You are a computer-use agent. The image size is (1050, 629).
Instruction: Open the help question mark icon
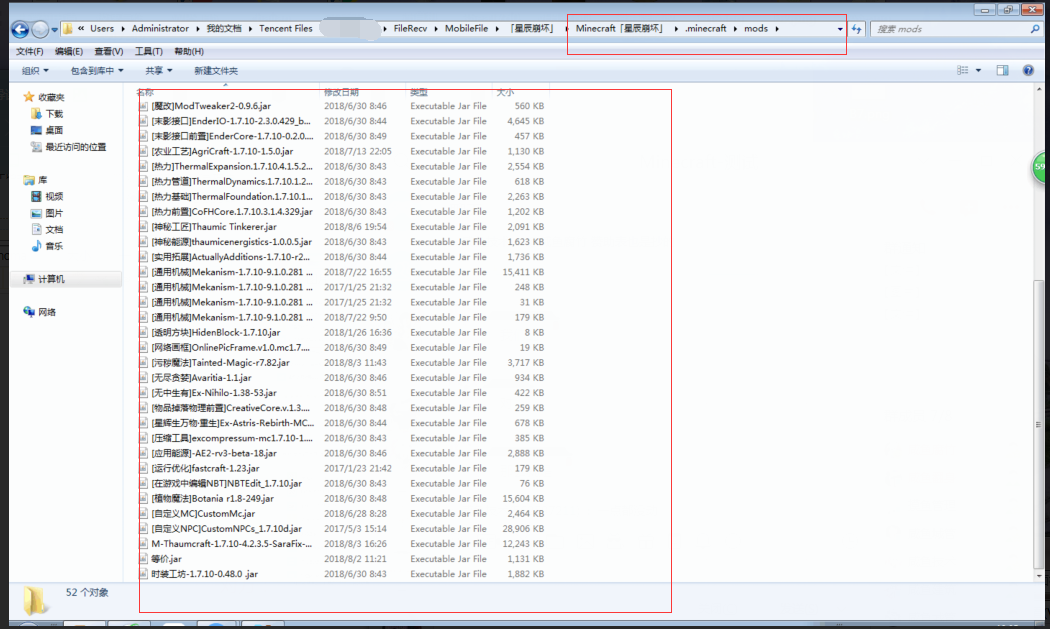pyautogui.click(x=1027, y=71)
